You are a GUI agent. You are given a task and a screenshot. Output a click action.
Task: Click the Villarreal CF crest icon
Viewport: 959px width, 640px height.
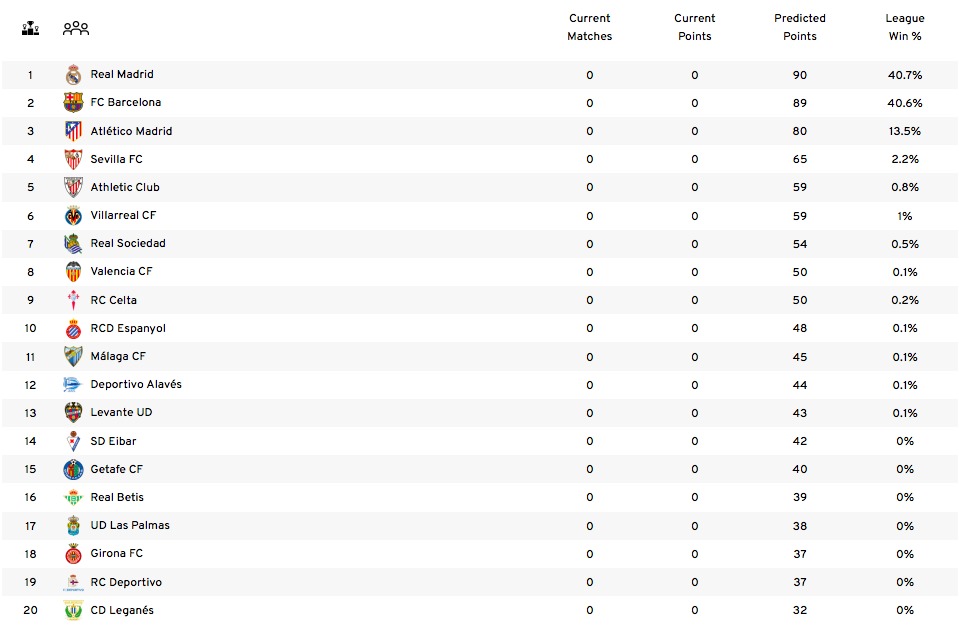click(73, 216)
